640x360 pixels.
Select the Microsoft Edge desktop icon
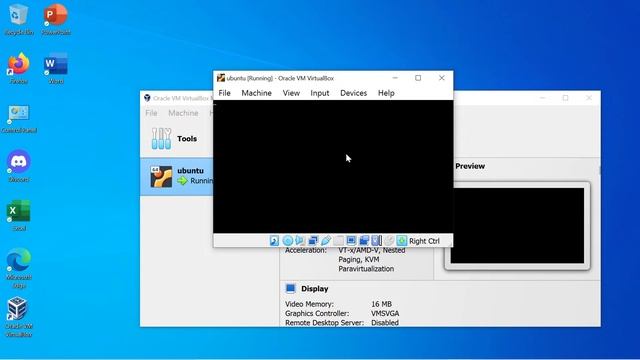(19, 269)
